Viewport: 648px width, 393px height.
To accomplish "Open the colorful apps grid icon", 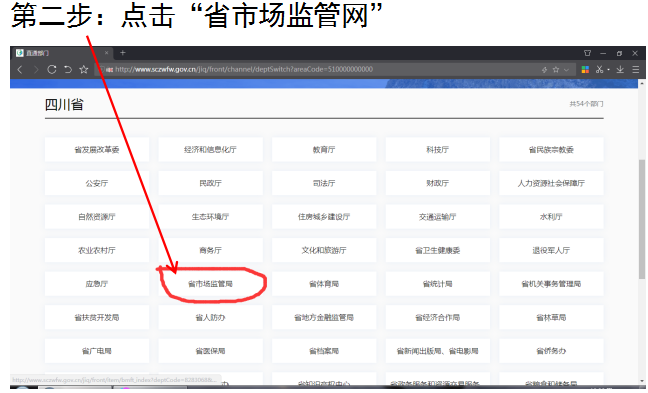I will click(x=585, y=69).
